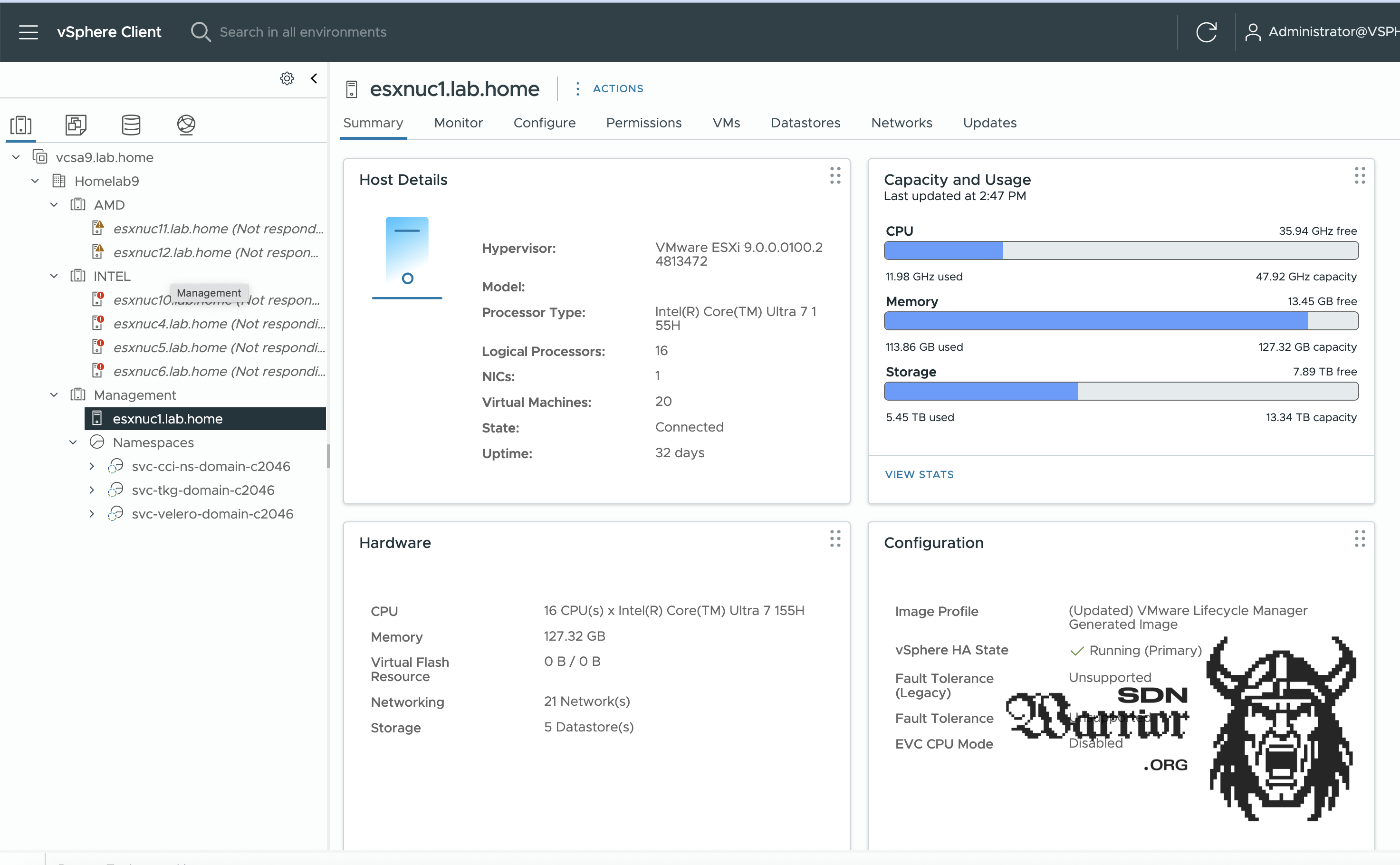Open the Updates tab
This screenshot has height=865, width=1400.
[989, 123]
